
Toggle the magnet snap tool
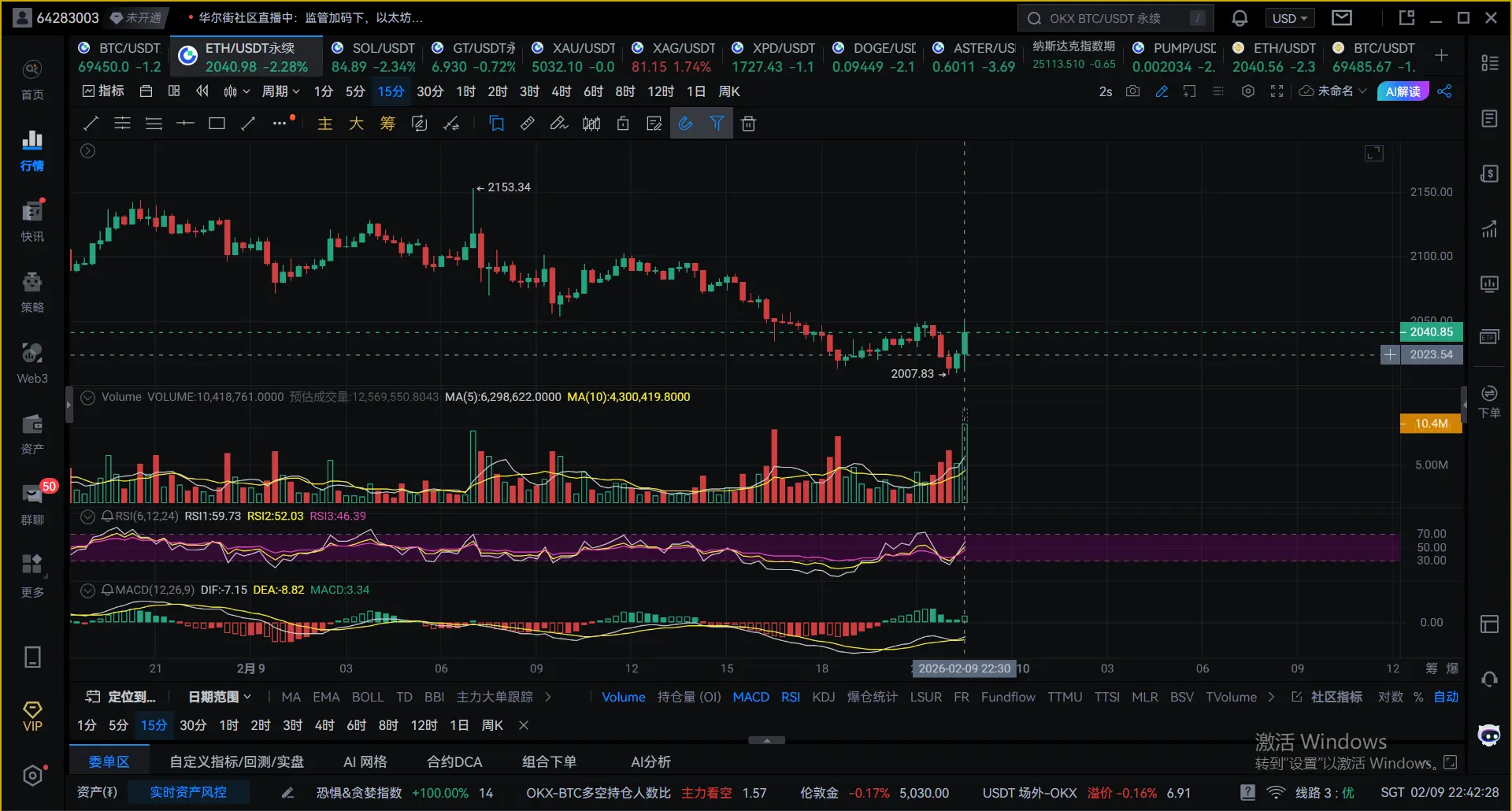click(x=686, y=124)
